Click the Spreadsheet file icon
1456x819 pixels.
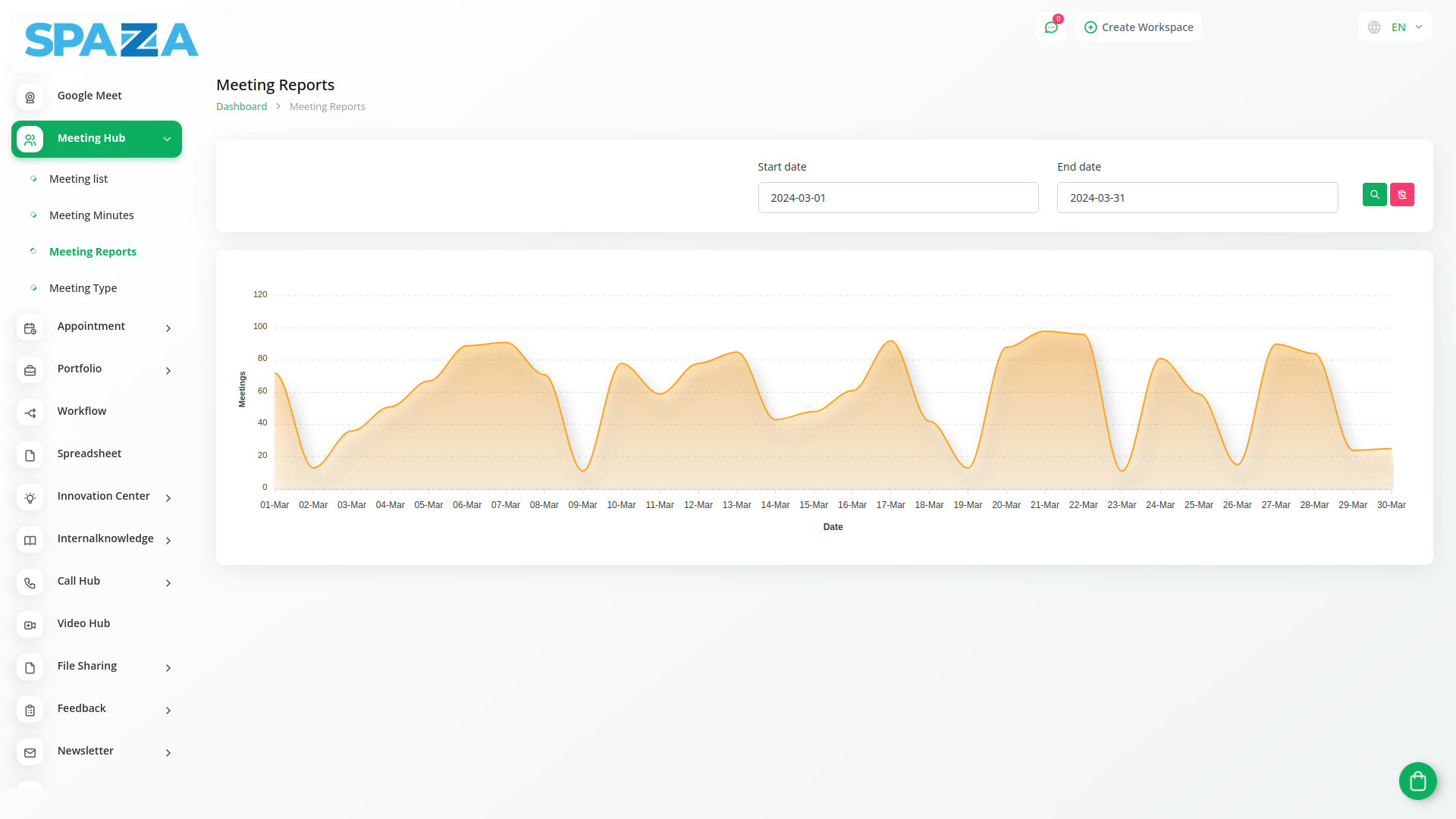point(30,455)
